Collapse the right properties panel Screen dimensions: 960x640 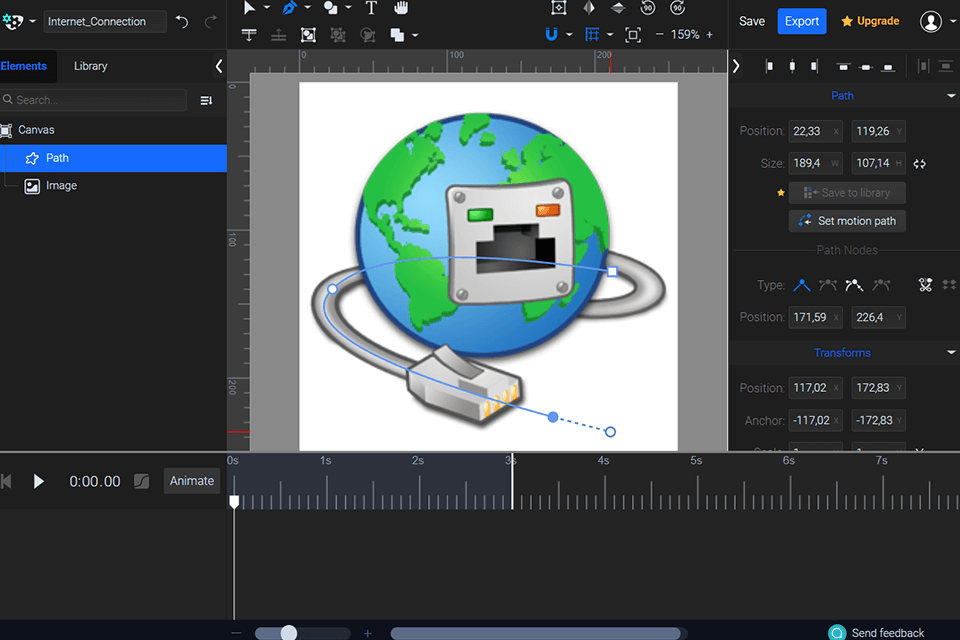pyautogui.click(x=736, y=66)
